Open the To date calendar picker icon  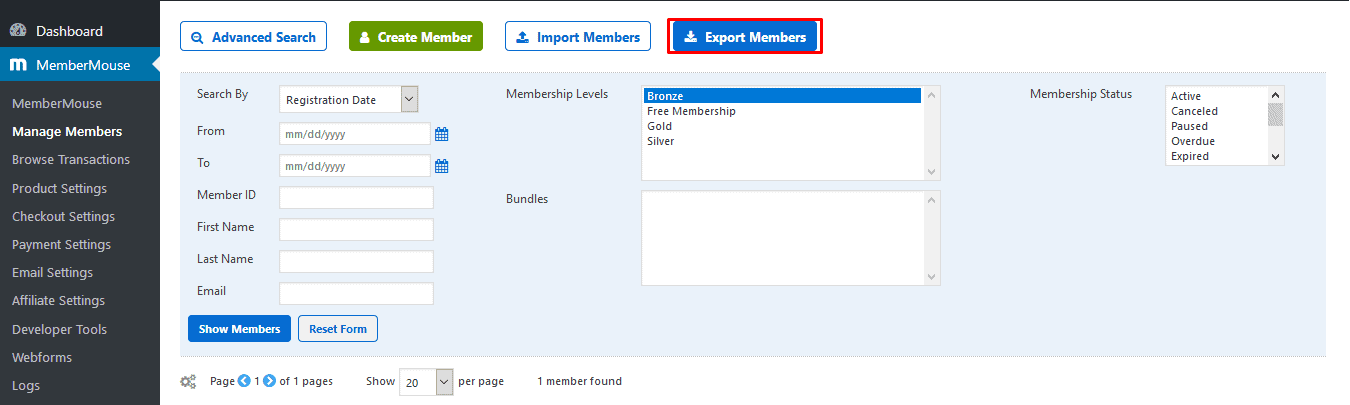click(x=441, y=166)
